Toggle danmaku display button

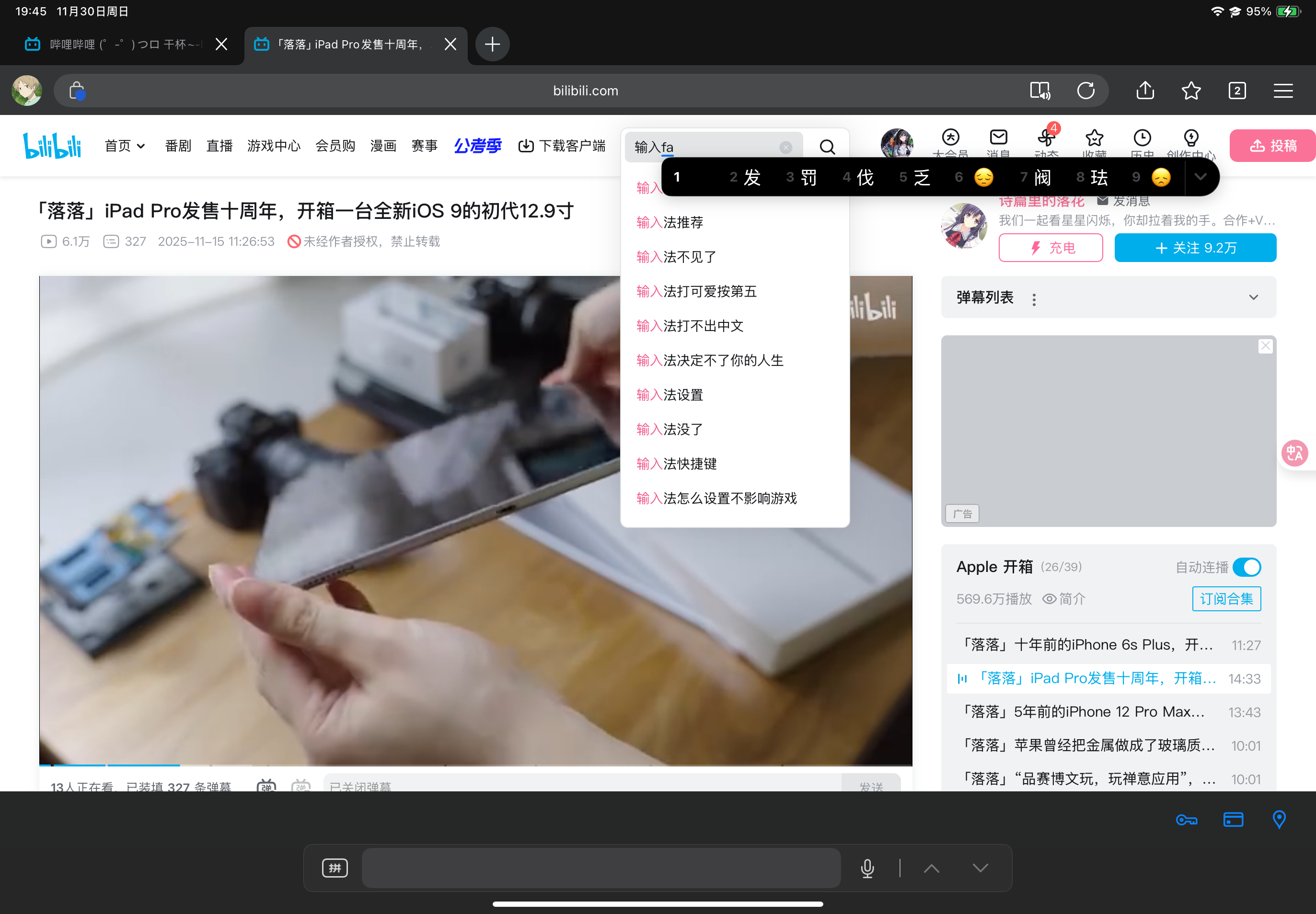pos(266,786)
